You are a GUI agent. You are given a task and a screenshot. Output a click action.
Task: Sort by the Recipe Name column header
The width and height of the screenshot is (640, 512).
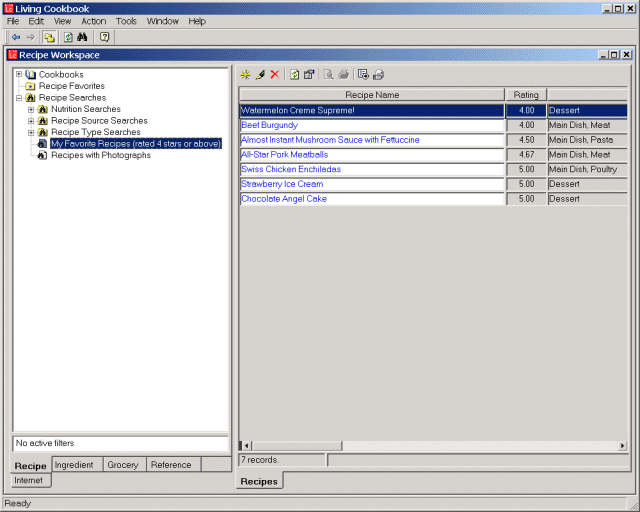click(x=372, y=95)
